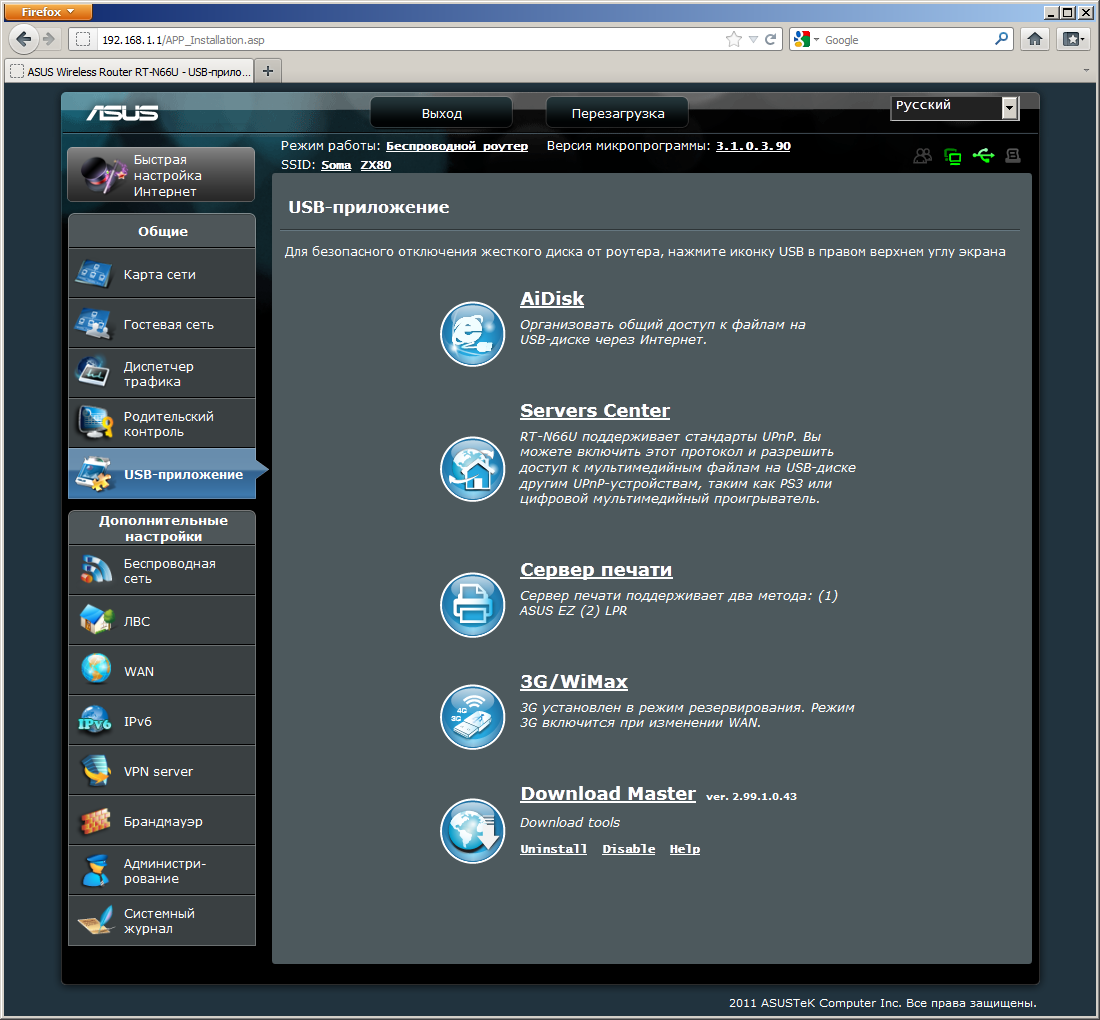Click the print server printer icon
Image resolution: width=1100 pixels, height=1020 pixels.
(472, 605)
